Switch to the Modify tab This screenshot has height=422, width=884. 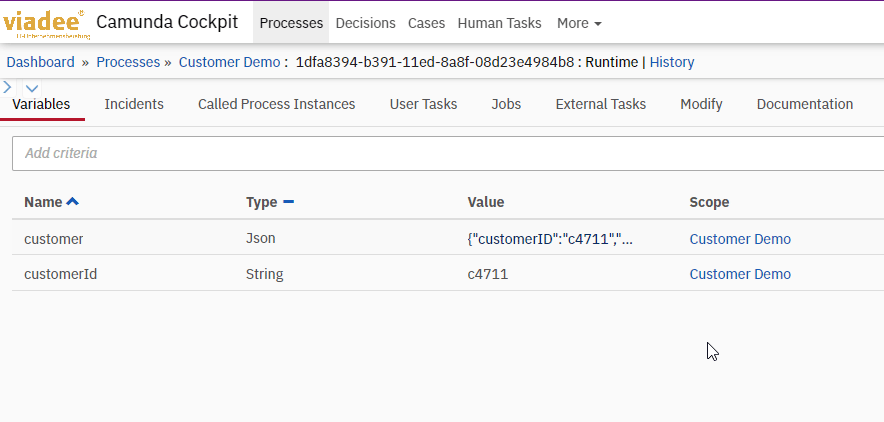(701, 104)
